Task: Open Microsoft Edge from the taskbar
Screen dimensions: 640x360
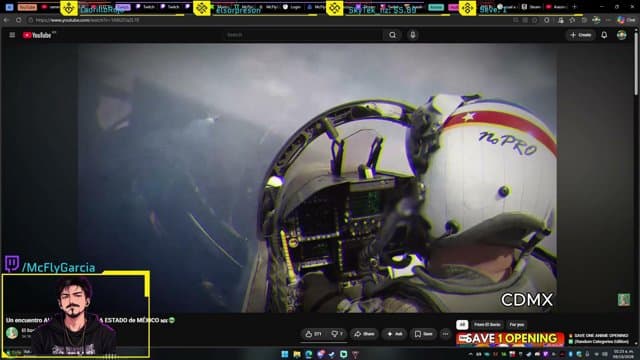Action: 309,354
